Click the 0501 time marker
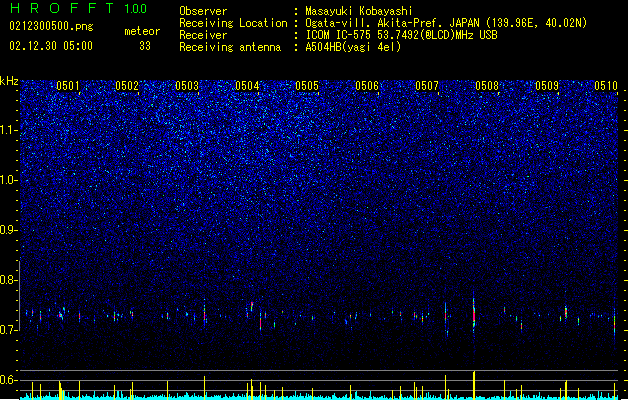Image resolution: width=629 pixels, height=400 pixels. [67, 86]
